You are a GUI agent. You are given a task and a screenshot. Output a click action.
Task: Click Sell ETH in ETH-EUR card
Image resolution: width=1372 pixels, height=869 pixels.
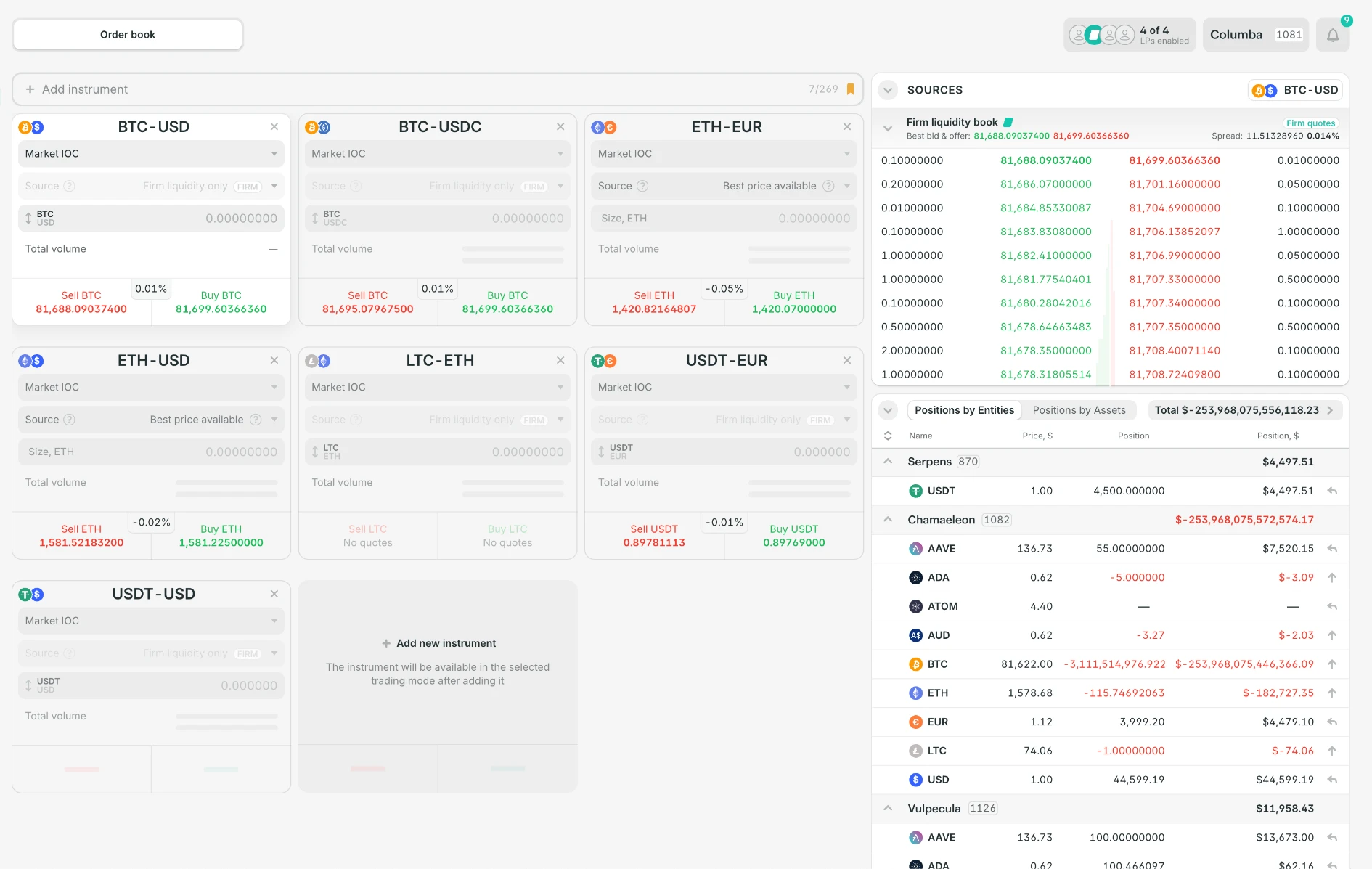click(x=654, y=302)
